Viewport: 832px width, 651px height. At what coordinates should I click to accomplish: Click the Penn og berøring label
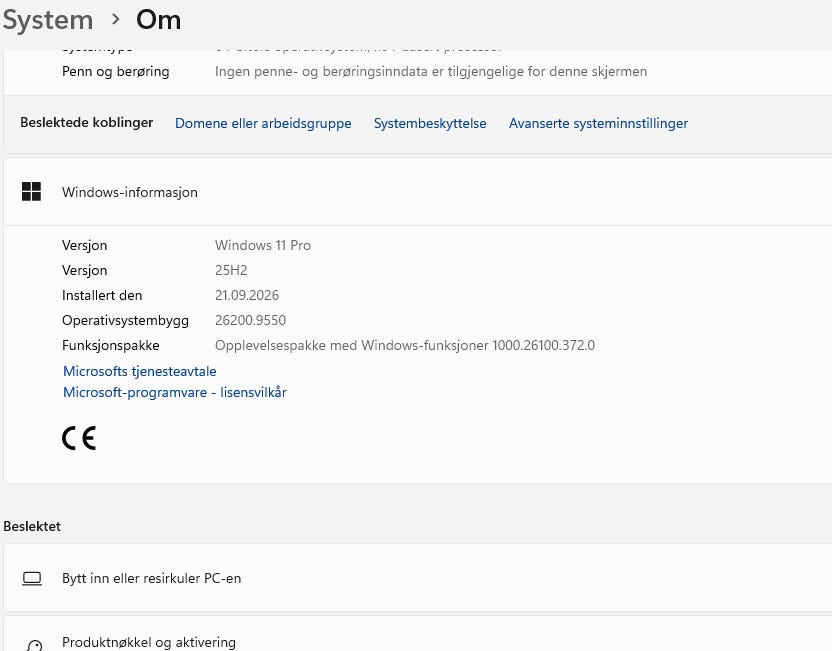116,71
